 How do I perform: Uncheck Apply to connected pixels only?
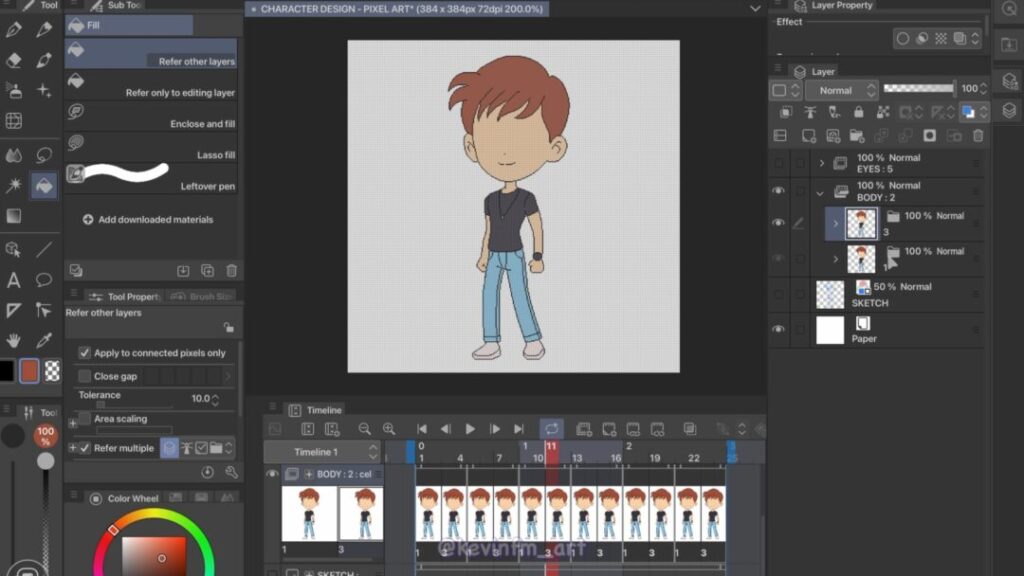click(85, 353)
